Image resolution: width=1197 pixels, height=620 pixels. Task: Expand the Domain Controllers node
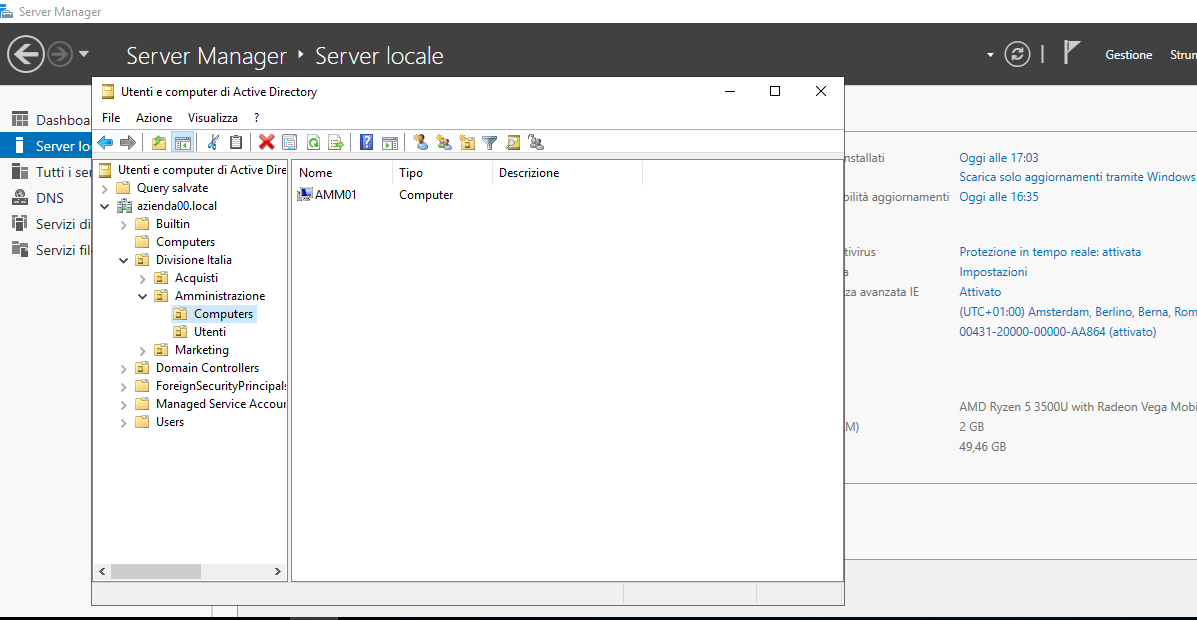pos(124,368)
